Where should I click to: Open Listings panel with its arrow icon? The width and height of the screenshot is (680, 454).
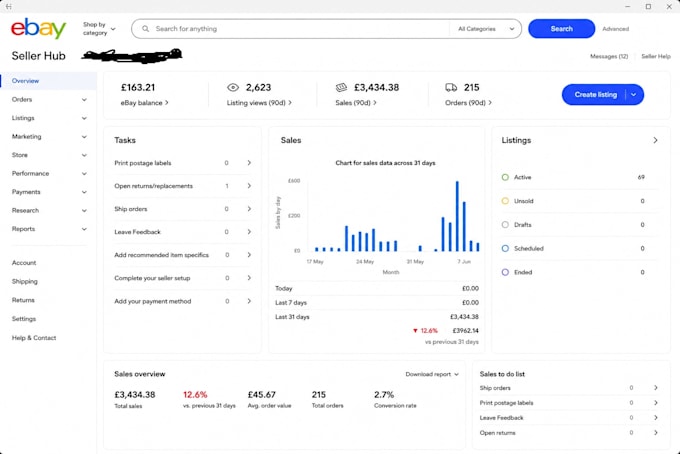click(655, 140)
